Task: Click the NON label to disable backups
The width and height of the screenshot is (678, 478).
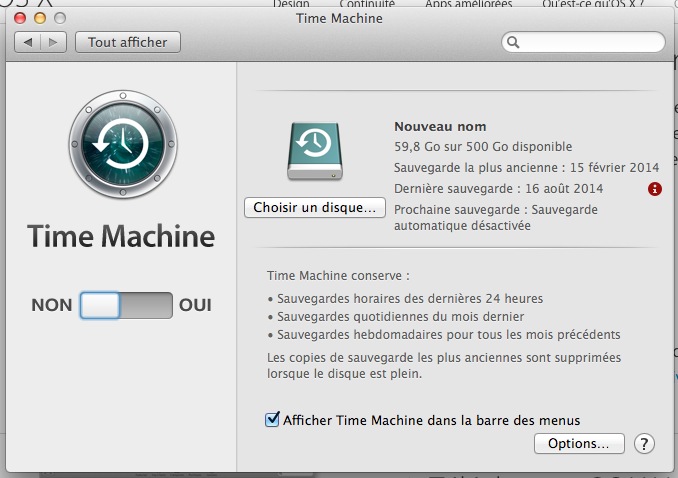Action: coord(51,305)
